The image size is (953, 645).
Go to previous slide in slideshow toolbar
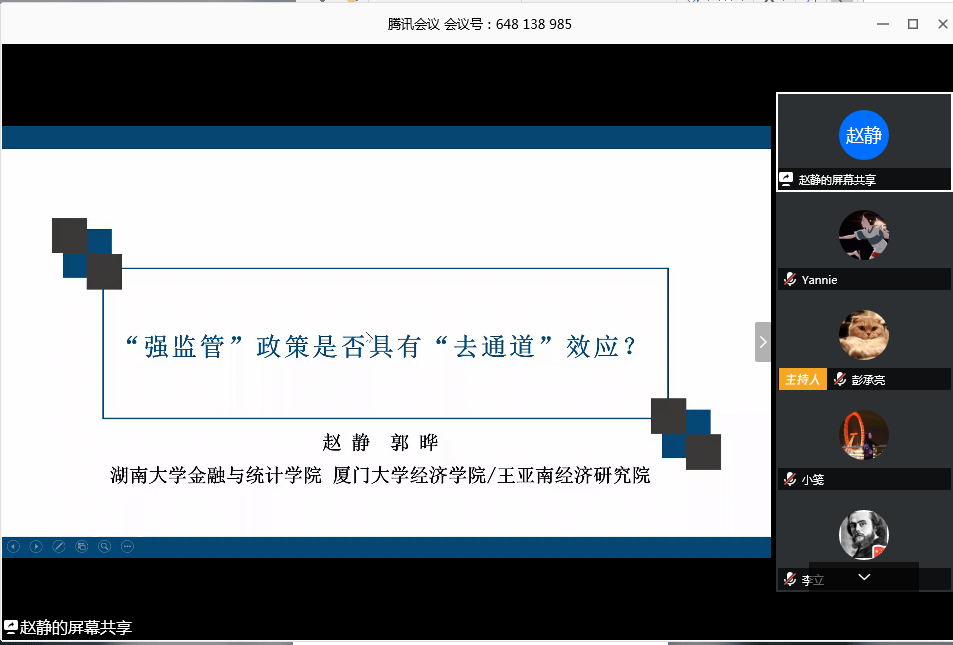pos(13,546)
